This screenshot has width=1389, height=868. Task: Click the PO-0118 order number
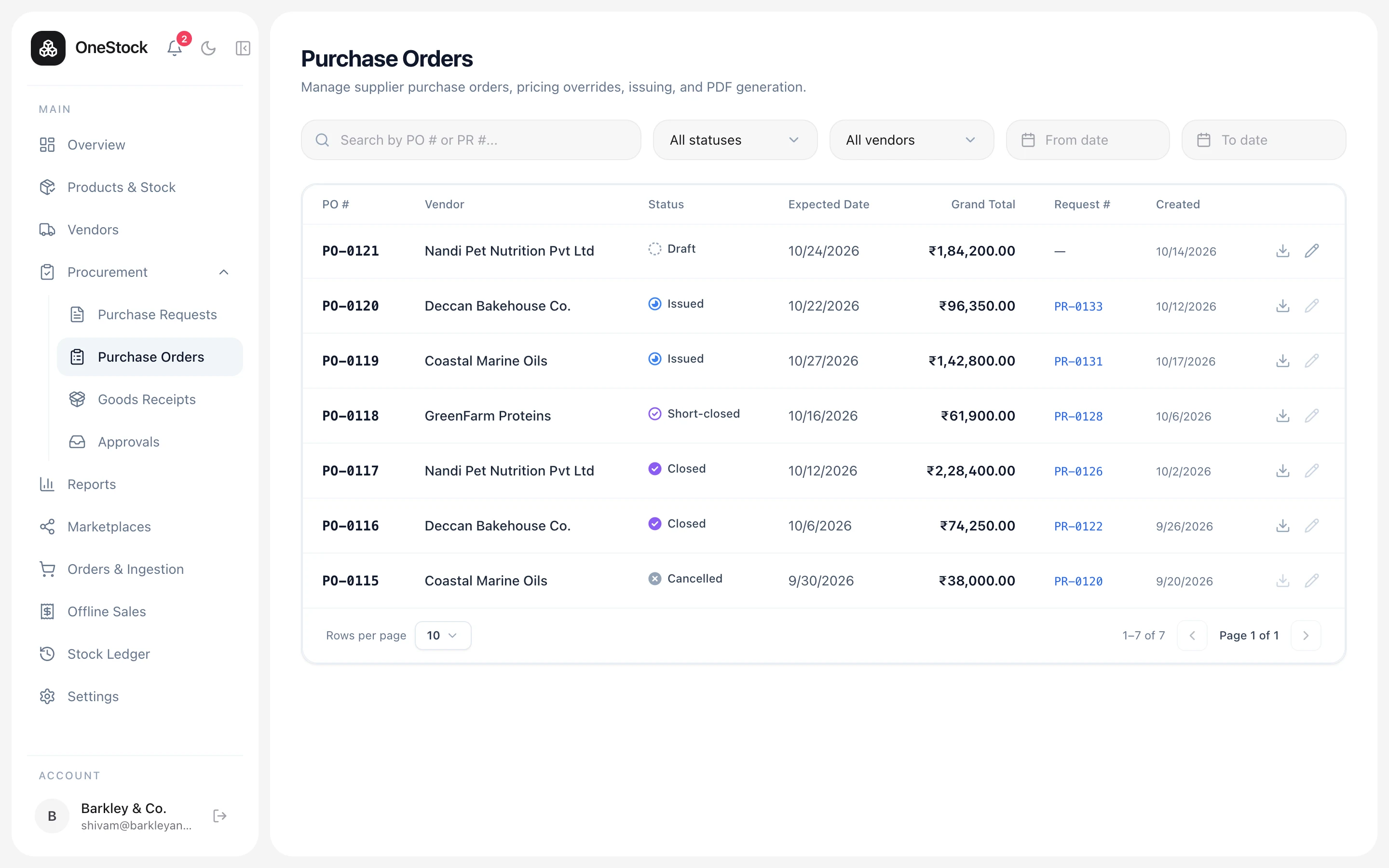[x=350, y=416]
